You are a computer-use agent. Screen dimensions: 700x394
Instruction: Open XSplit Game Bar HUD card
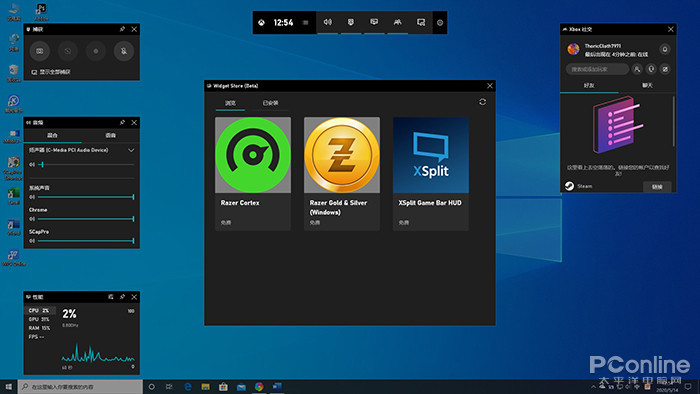coord(431,174)
